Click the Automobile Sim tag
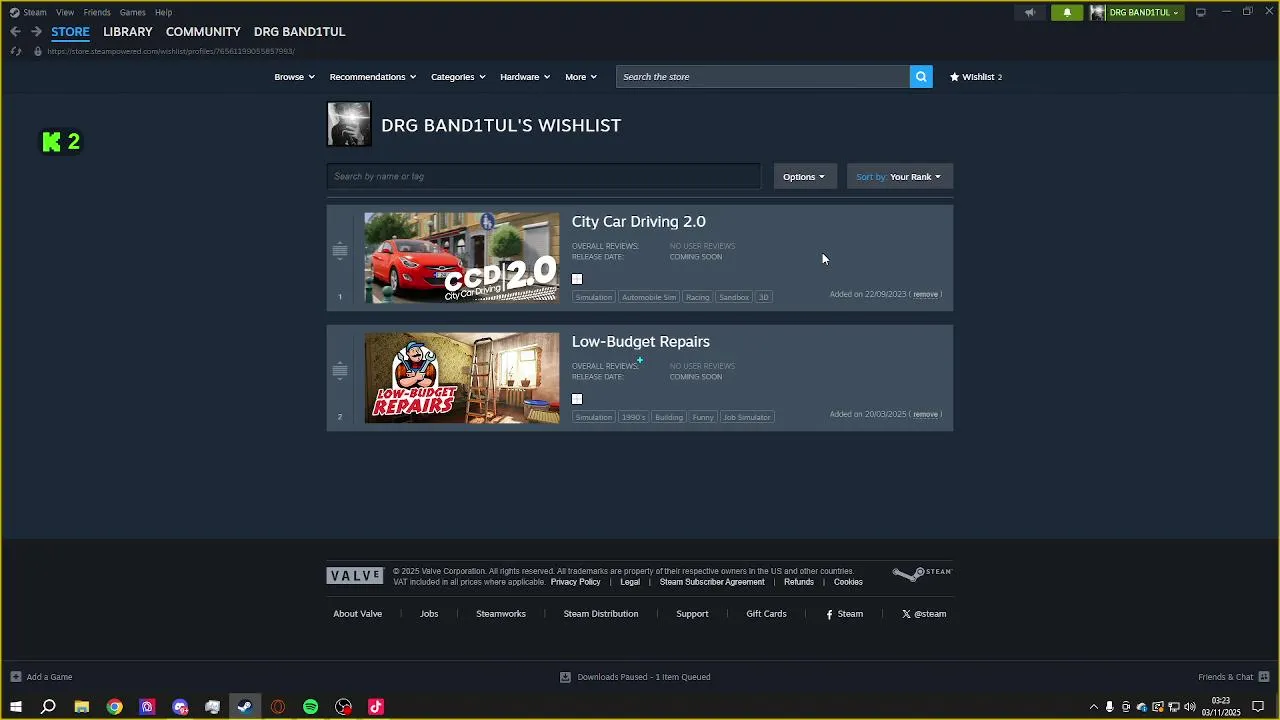 coord(649,297)
